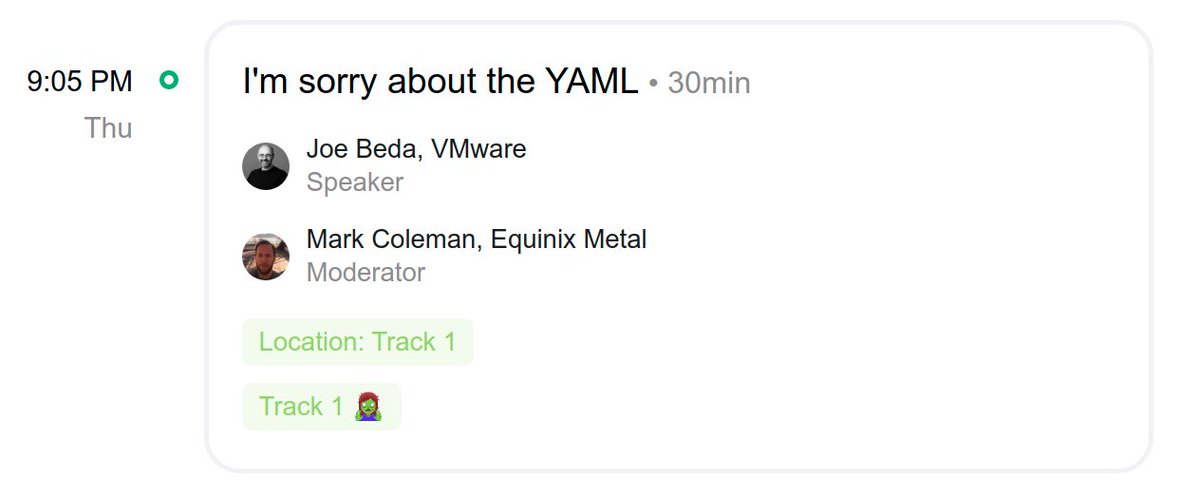The width and height of the screenshot is (1200, 497).
Task: Click the word 'Location:' in the location tag
Action: (311, 342)
